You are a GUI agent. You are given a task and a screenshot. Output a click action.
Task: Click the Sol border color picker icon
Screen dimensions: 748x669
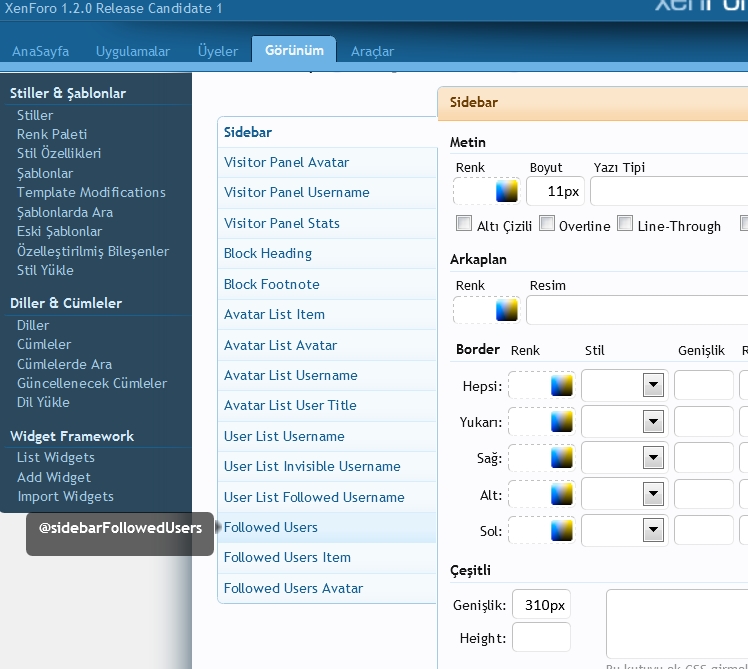pyautogui.click(x=561, y=529)
